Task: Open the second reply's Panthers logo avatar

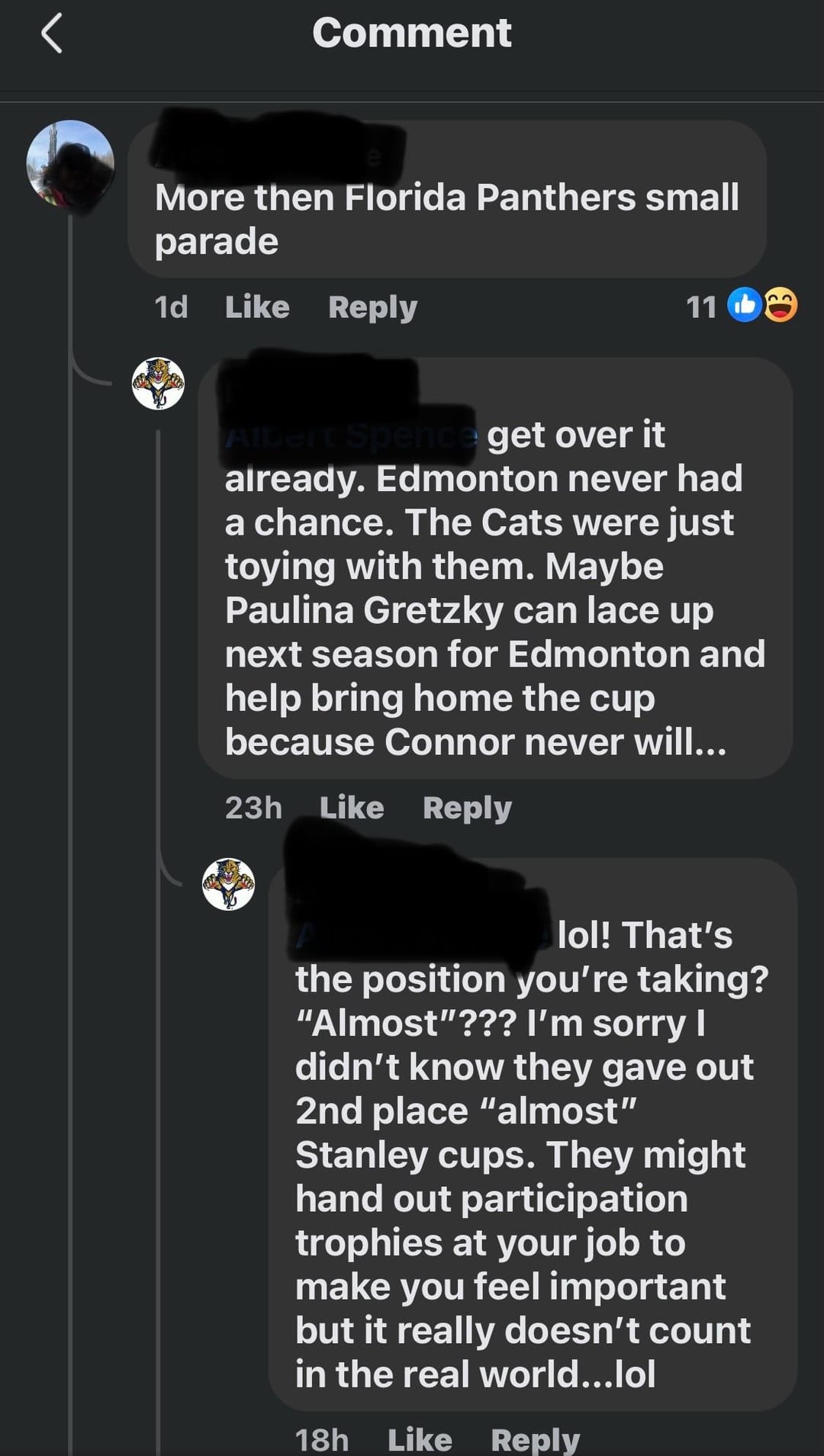Action: (228, 884)
